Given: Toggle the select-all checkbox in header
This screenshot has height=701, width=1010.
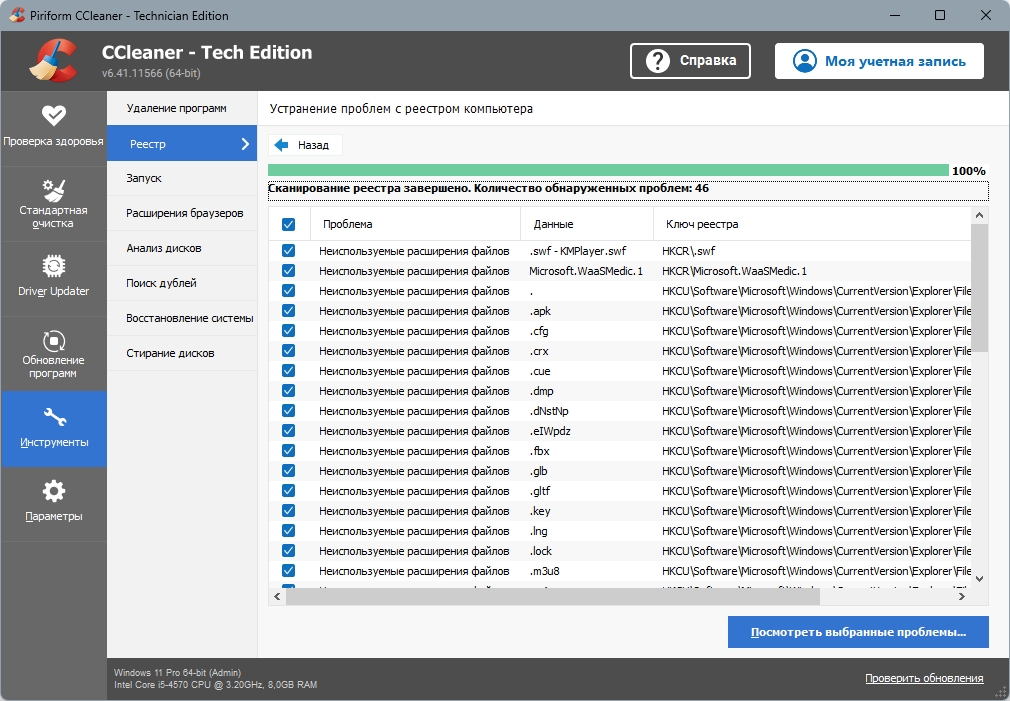Looking at the screenshot, I should 289,224.
